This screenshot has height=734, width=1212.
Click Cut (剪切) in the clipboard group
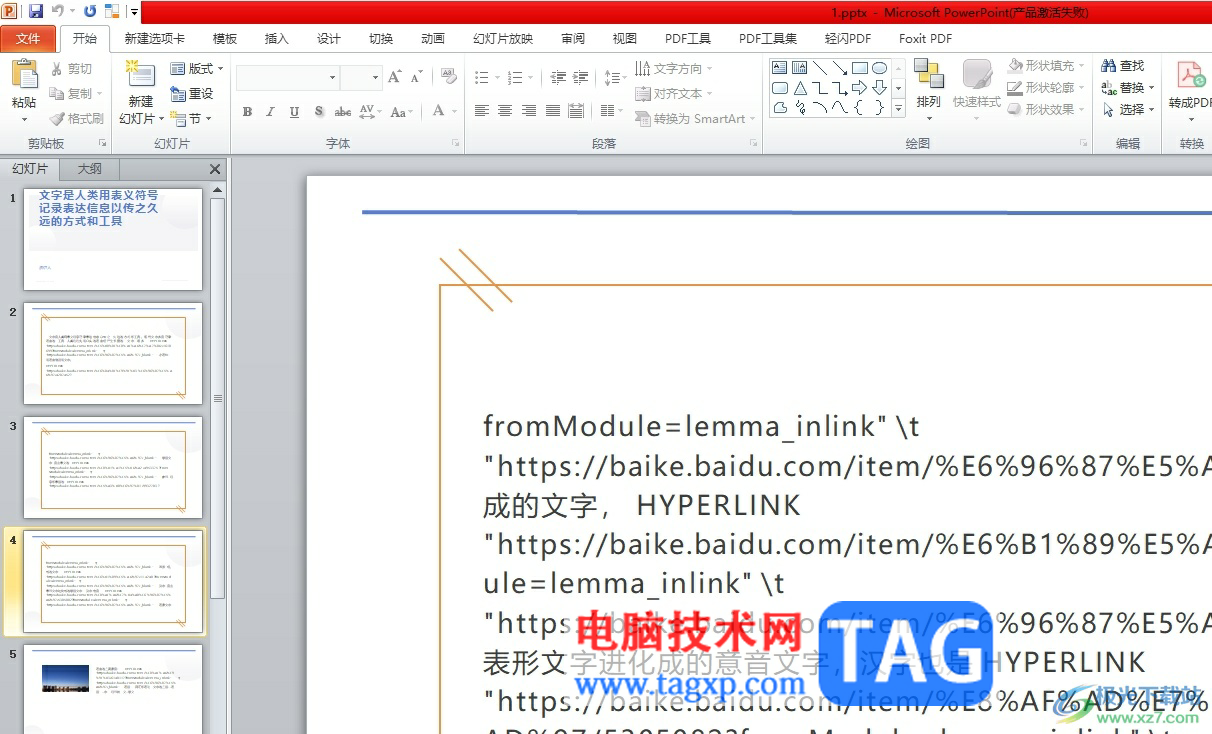(72, 68)
